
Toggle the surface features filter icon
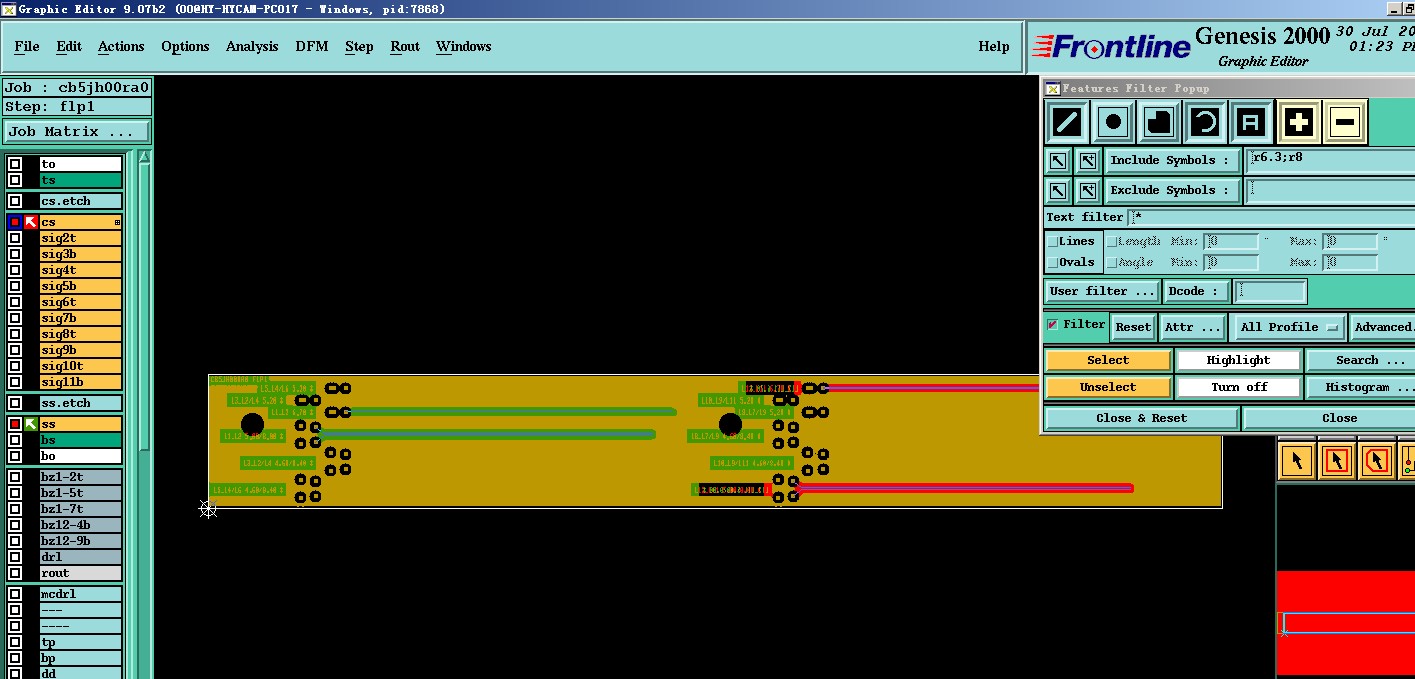point(1159,123)
